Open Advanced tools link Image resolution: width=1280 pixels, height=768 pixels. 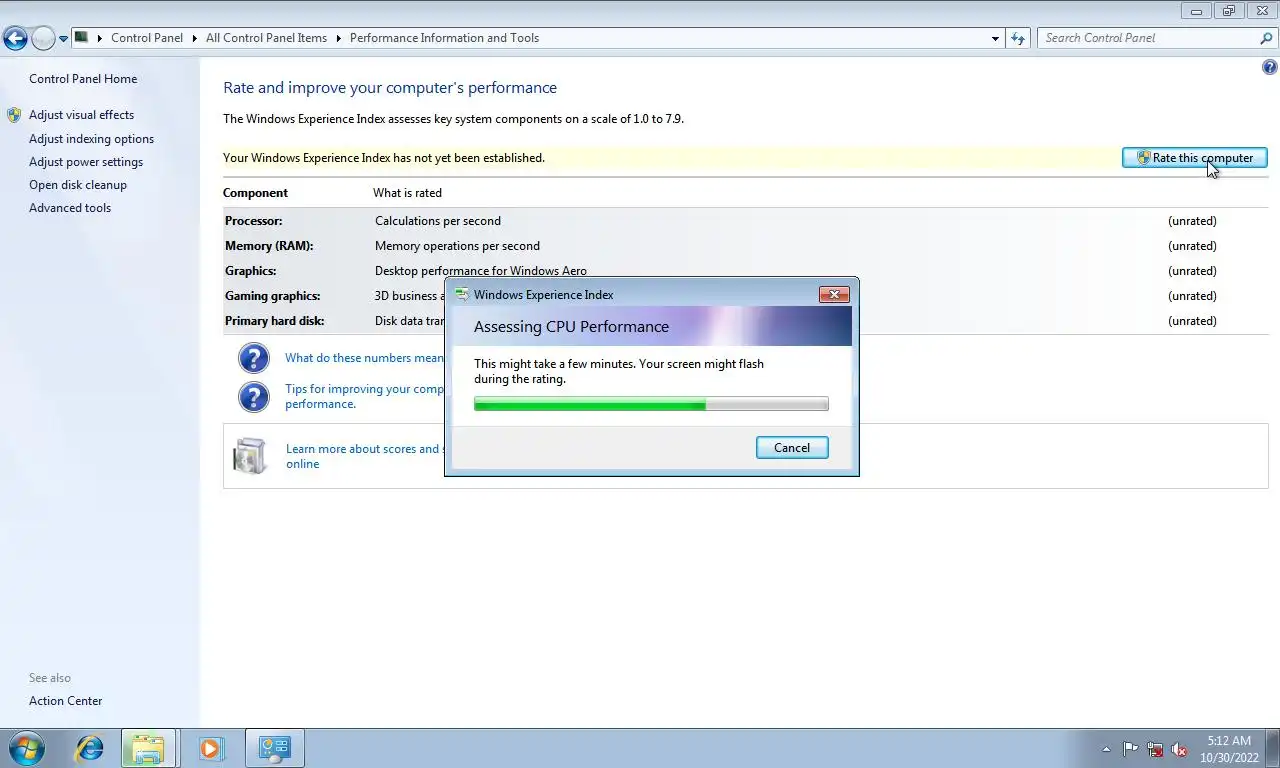[x=70, y=208]
